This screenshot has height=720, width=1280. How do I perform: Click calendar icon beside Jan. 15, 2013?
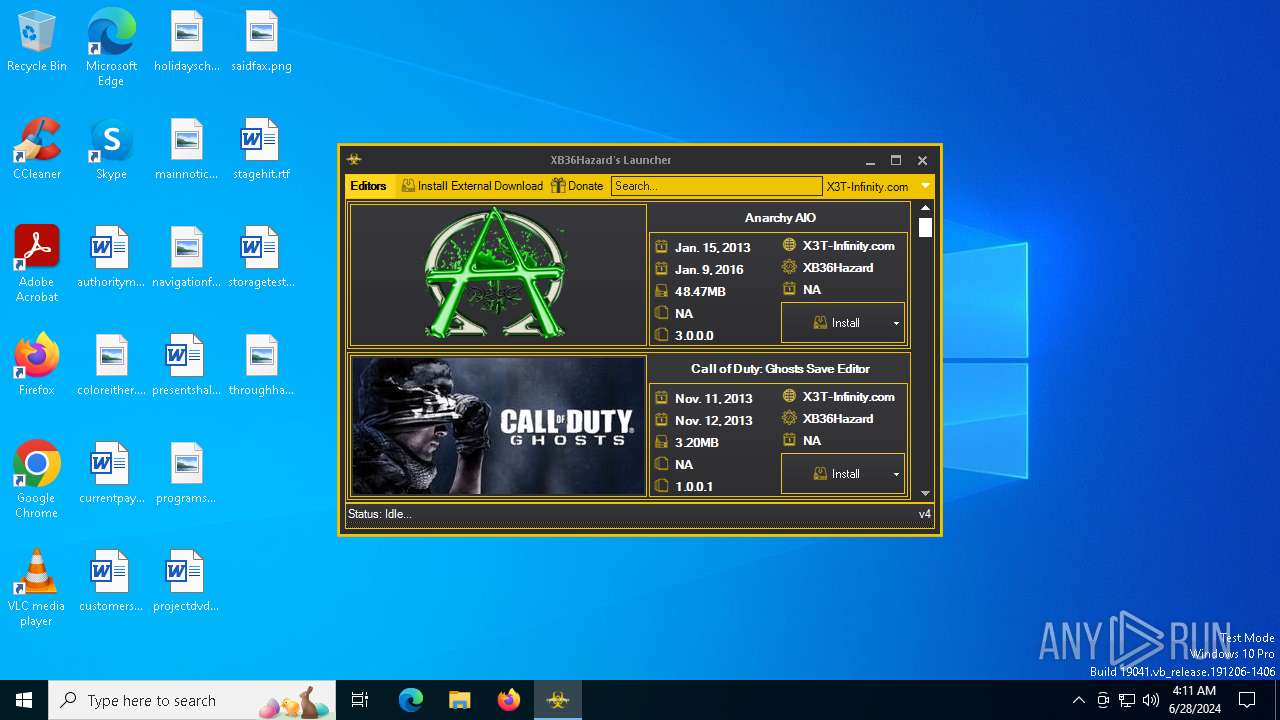coord(661,247)
